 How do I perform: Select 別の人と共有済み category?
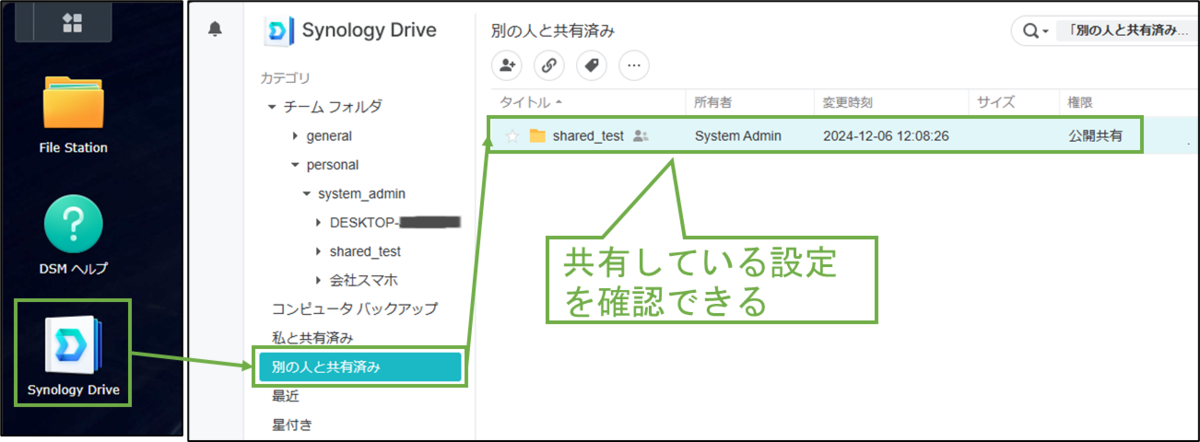point(360,367)
